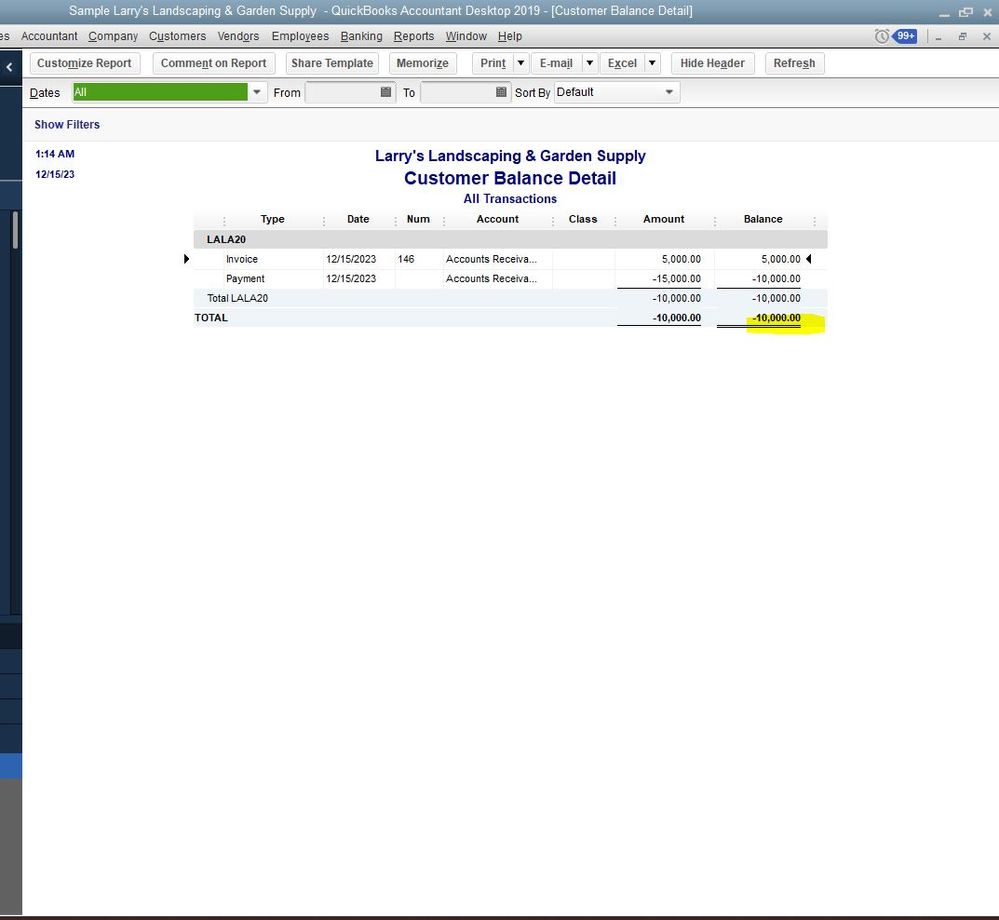
Task: Print the report
Action: [x=492, y=63]
